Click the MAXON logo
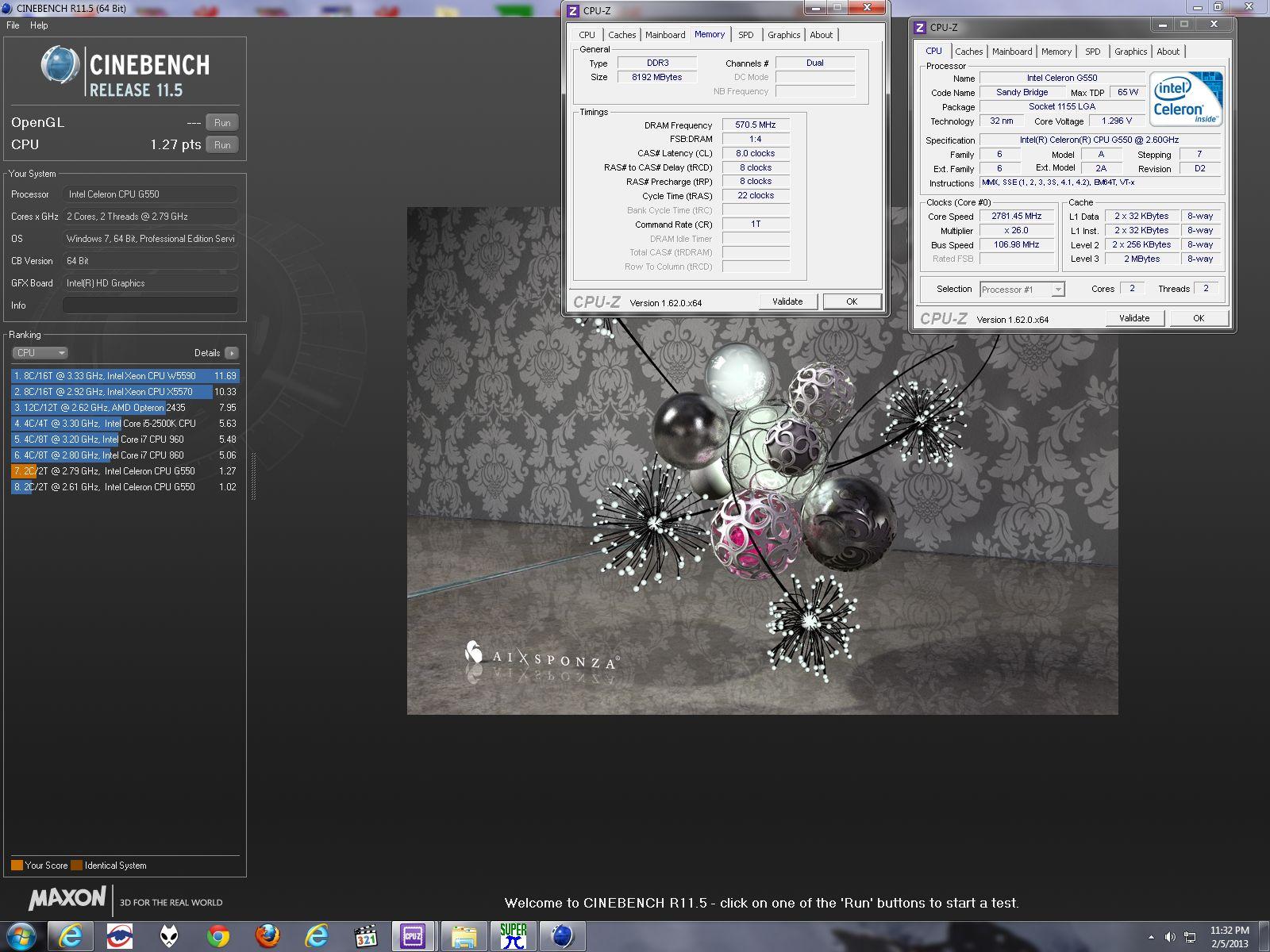This screenshot has width=1270, height=952. click(x=67, y=898)
